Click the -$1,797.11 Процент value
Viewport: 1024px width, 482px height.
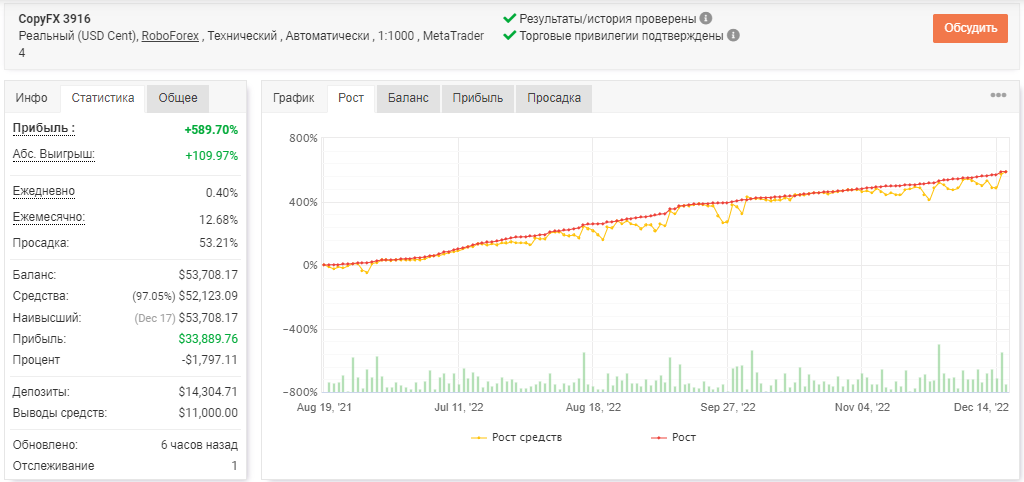(210, 361)
